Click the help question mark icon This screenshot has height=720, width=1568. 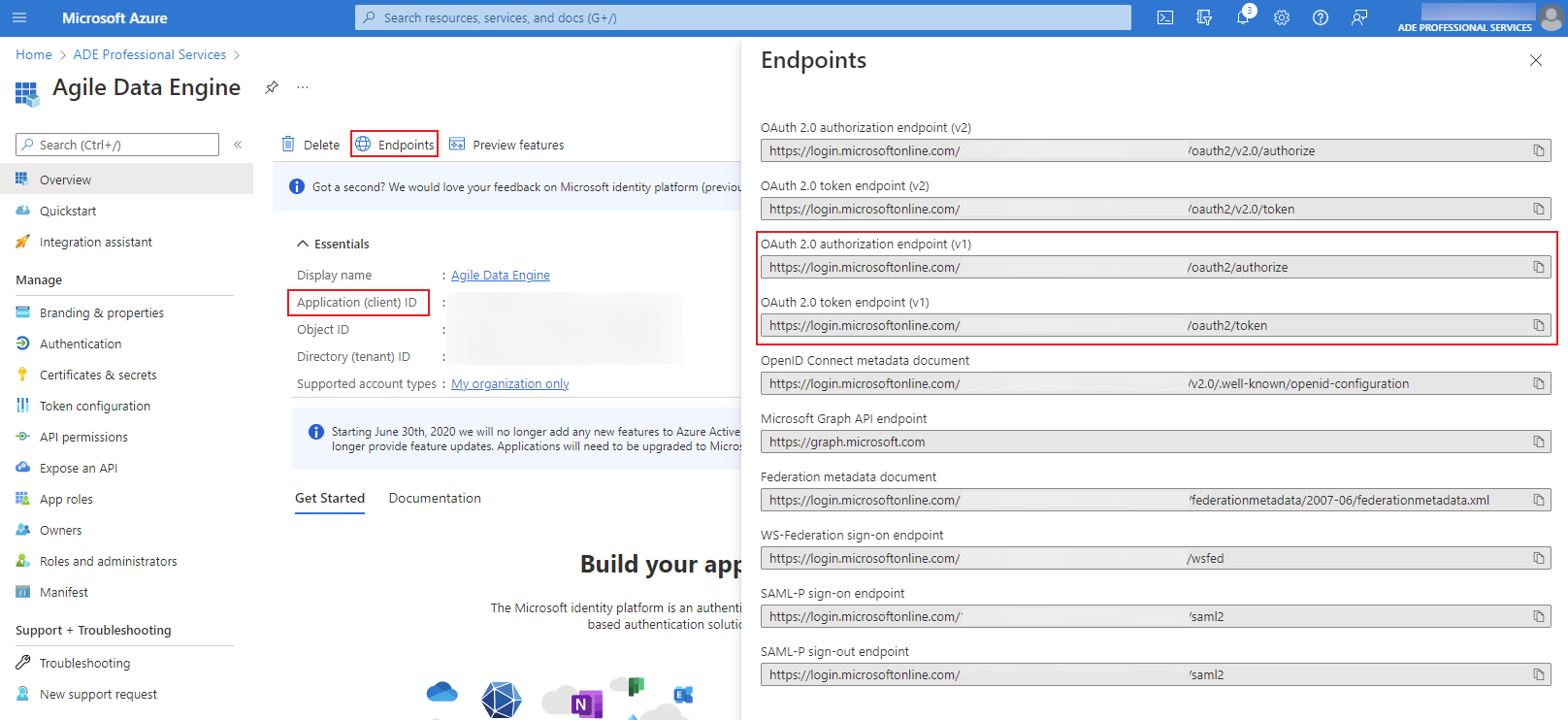click(x=1321, y=17)
